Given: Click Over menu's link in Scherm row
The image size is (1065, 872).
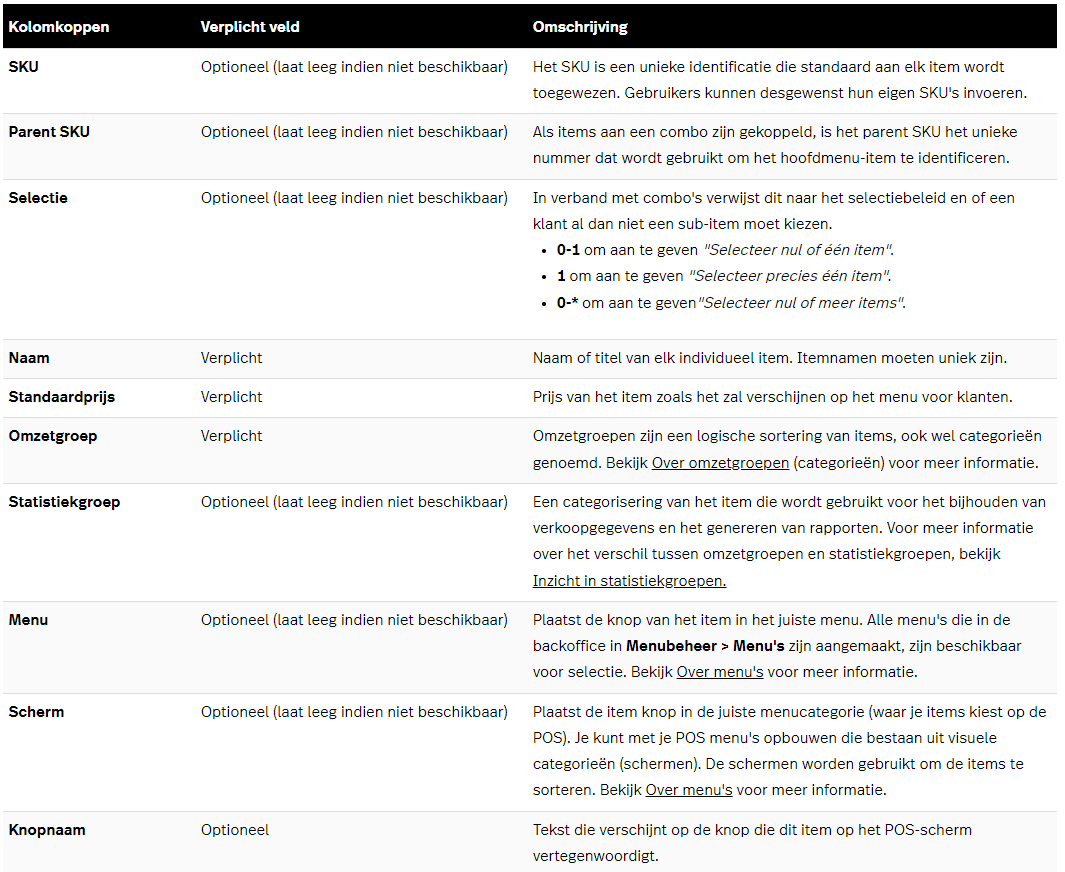Looking at the screenshot, I should tap(688, 790).
